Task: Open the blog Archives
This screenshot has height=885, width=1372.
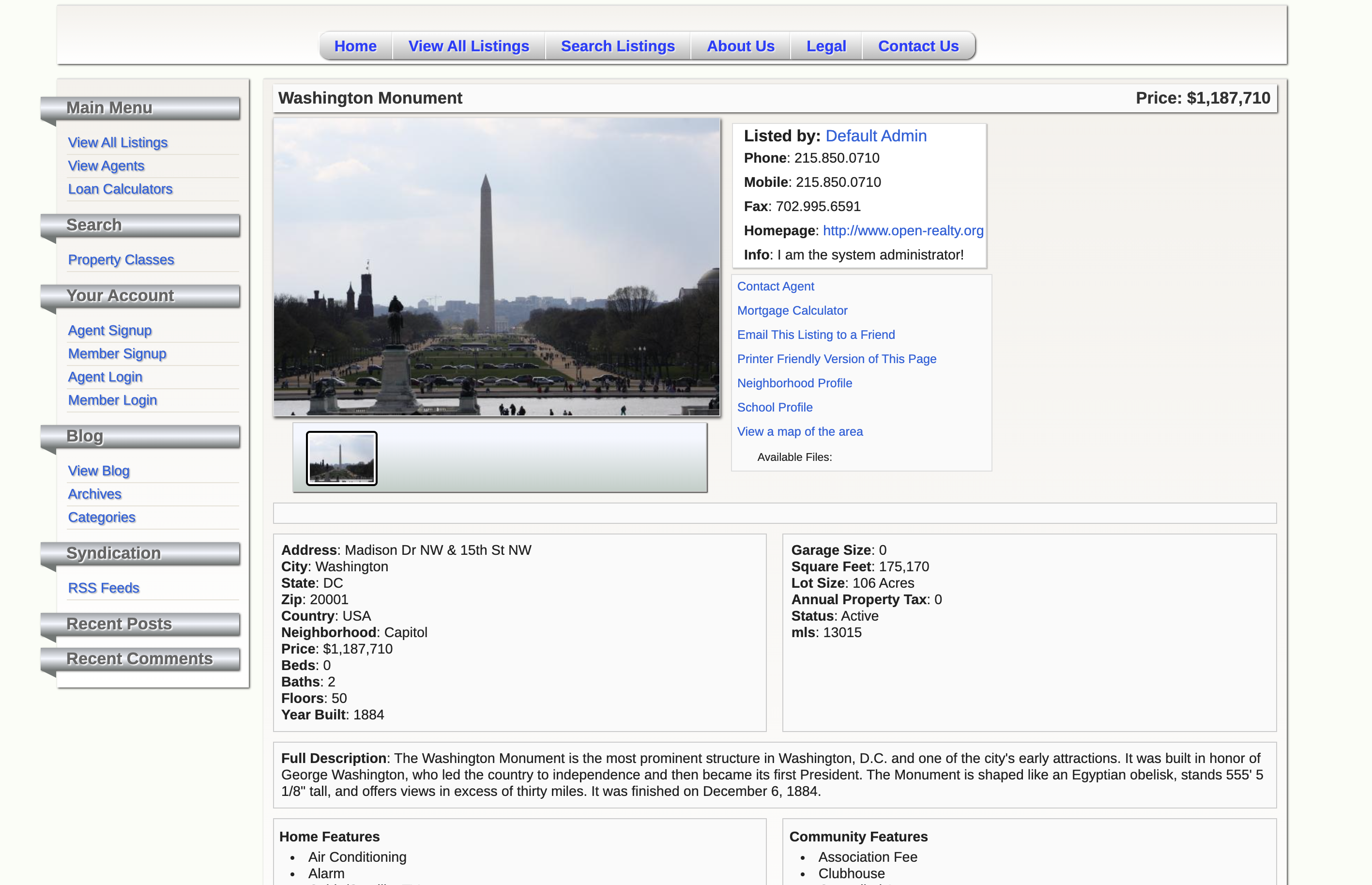Action: [x=94, y=494]
